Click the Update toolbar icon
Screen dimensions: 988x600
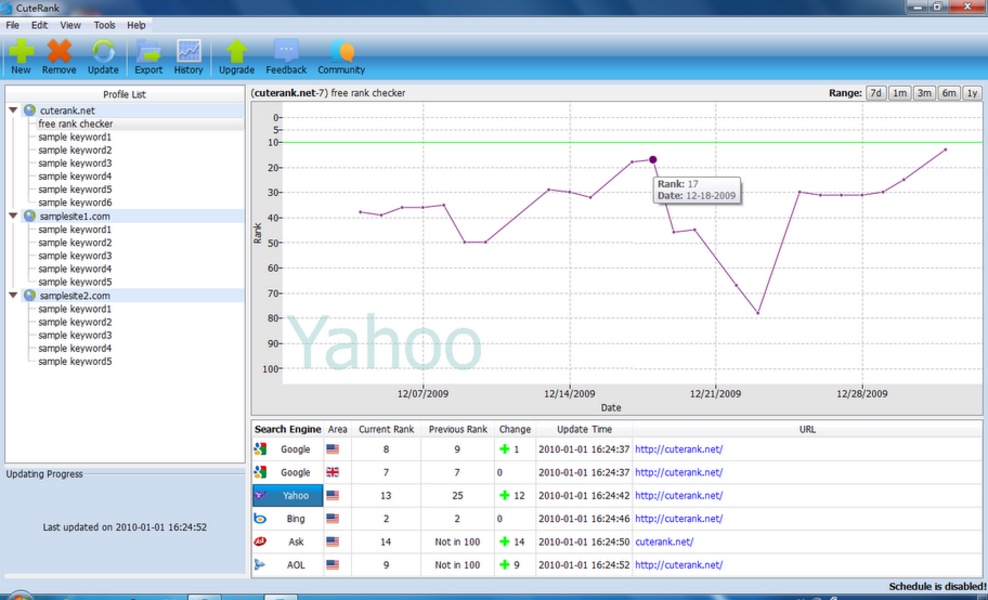[103, 52]
